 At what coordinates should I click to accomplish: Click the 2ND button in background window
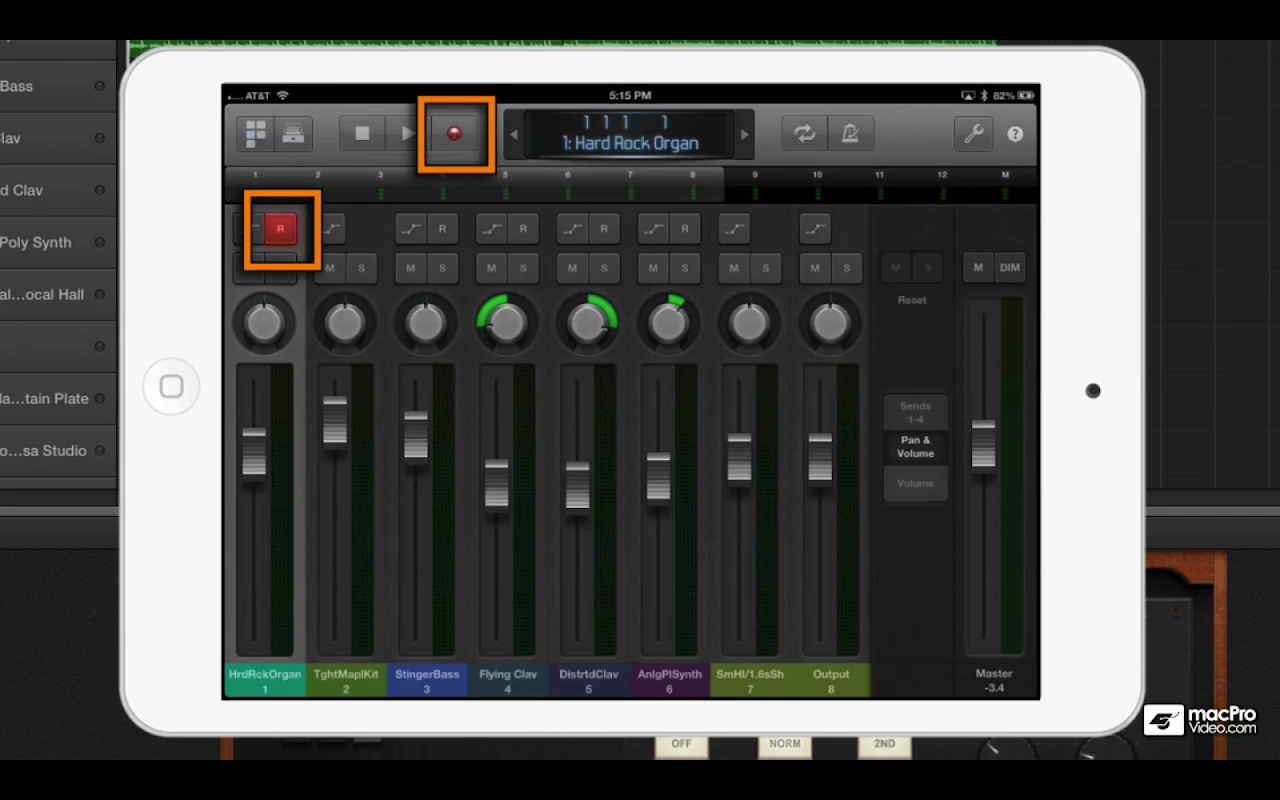coord(884,745)
